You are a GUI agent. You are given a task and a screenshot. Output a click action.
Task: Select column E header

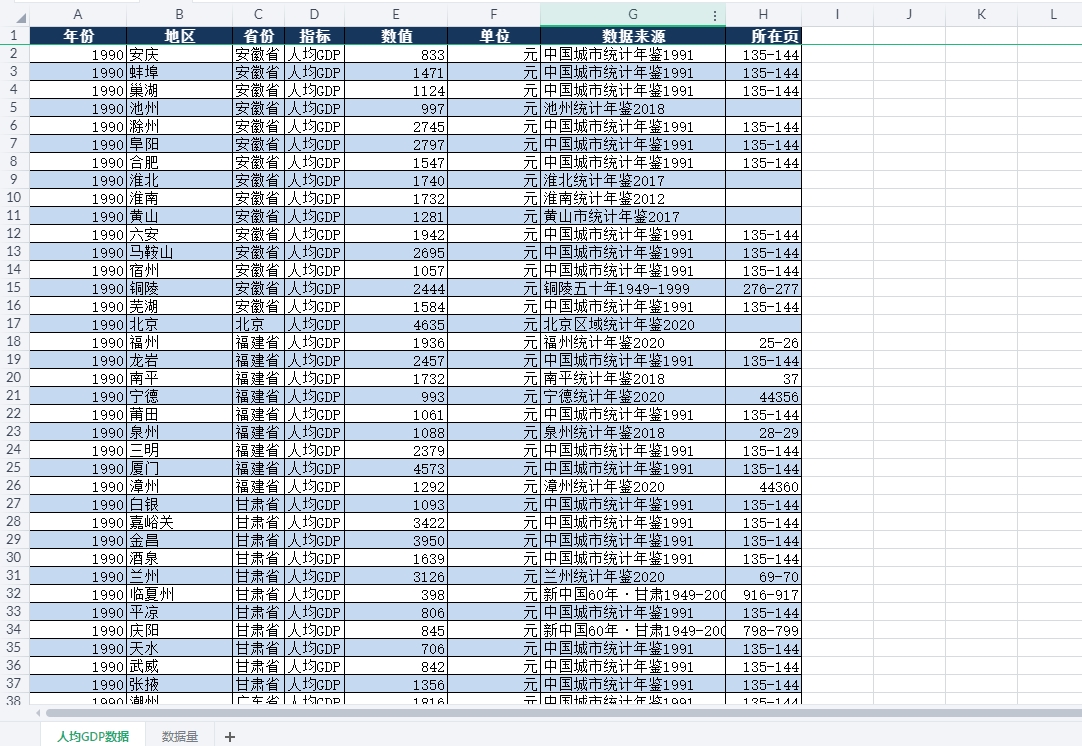click(x=395, y=14)
